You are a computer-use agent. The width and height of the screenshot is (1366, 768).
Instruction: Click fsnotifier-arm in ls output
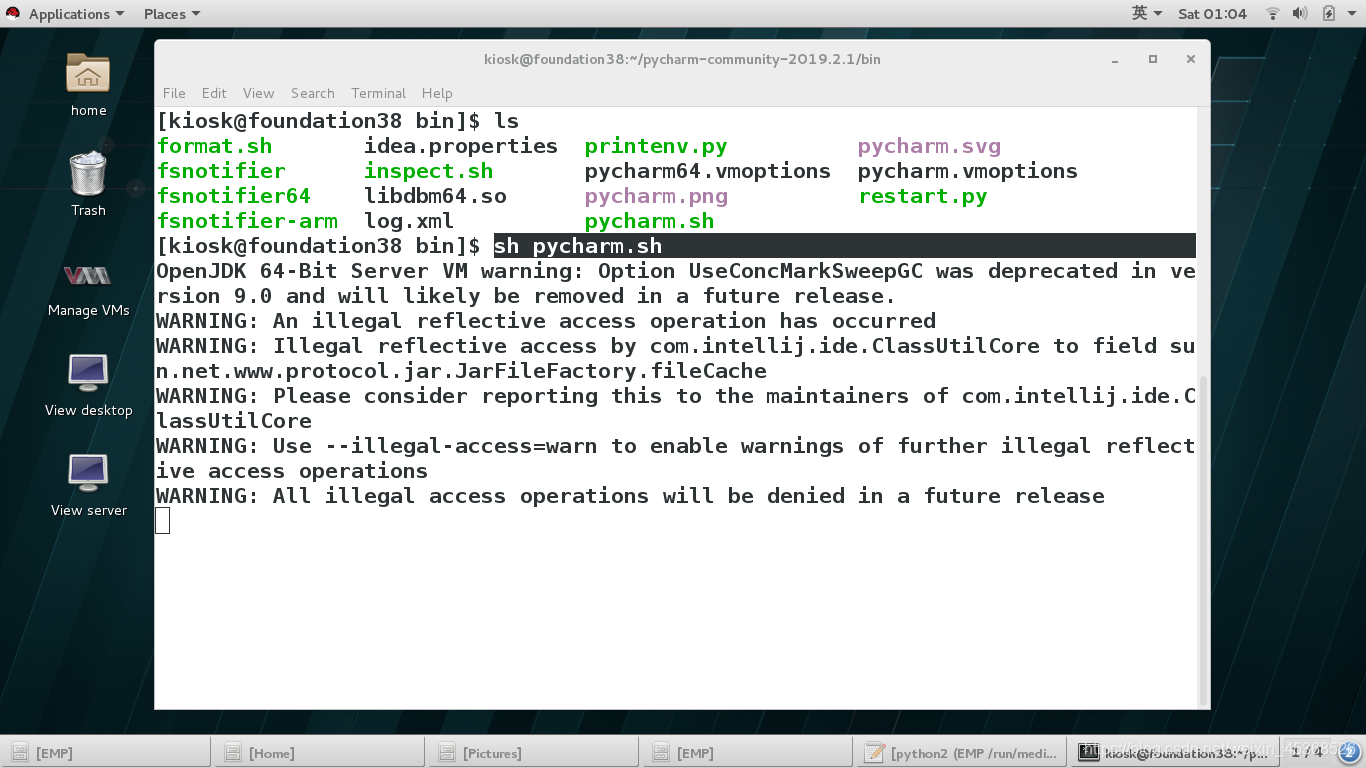click(x=247, y=221)
